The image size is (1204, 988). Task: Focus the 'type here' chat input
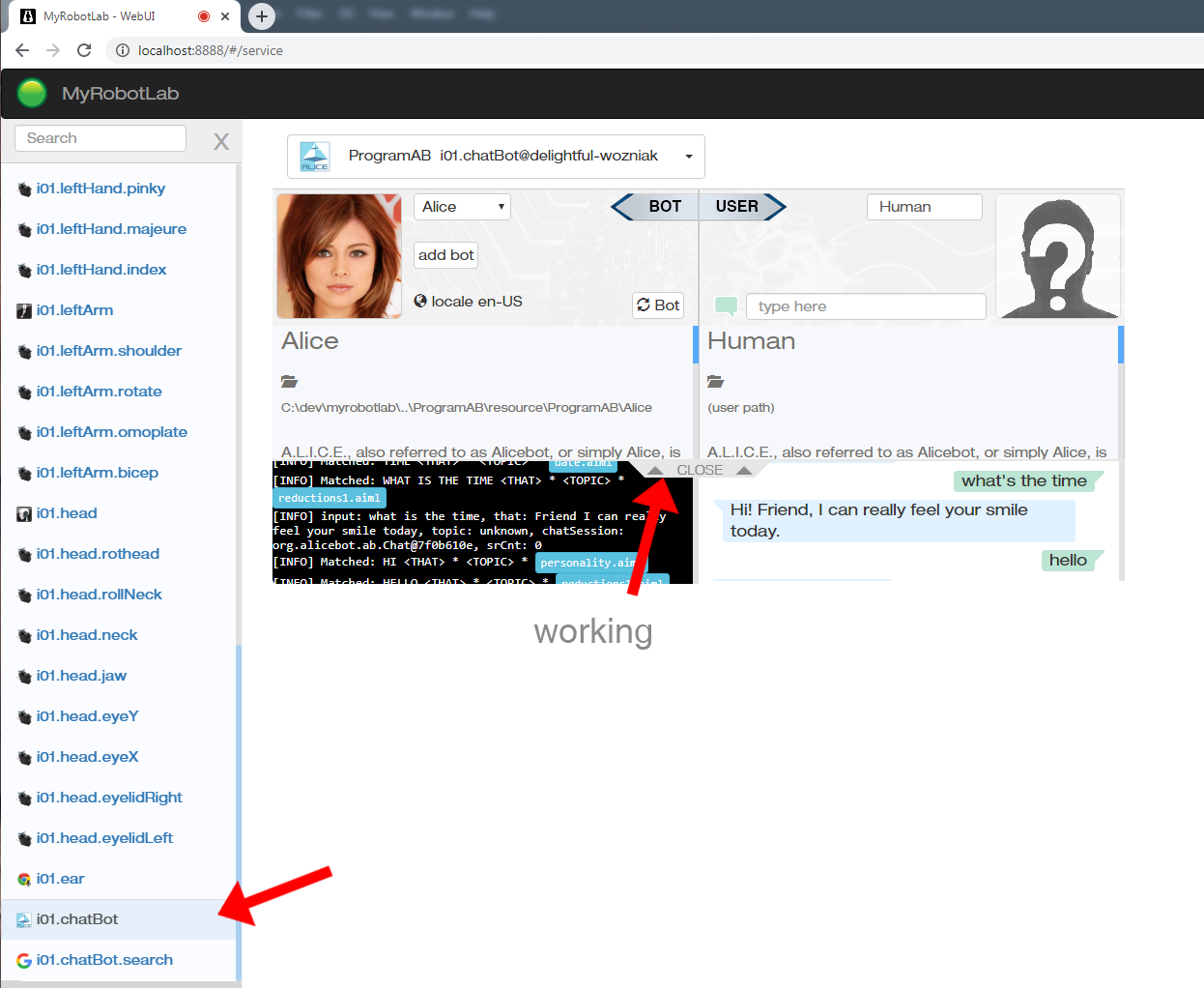click(x=866, y=306)
